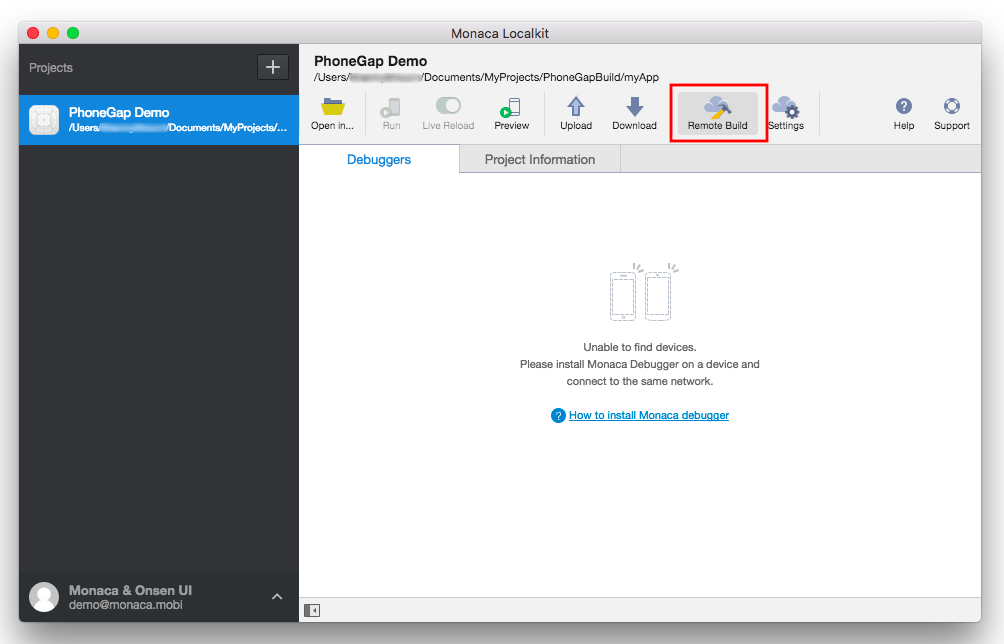Open Preview from the toolbar
1004x644 pixels.
click(x=511, y=108)
